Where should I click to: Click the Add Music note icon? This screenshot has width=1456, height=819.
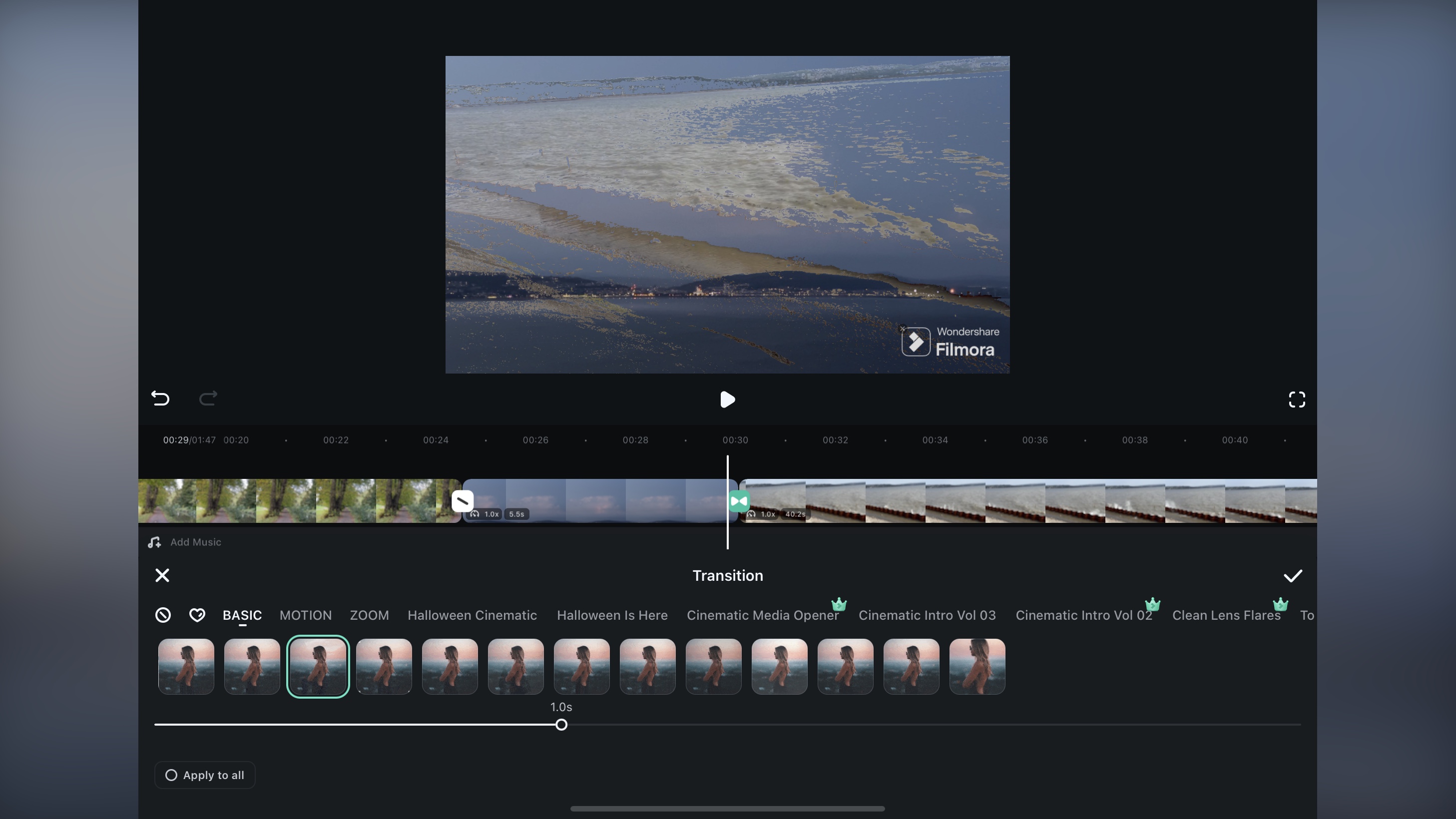[x=154, y=541]
